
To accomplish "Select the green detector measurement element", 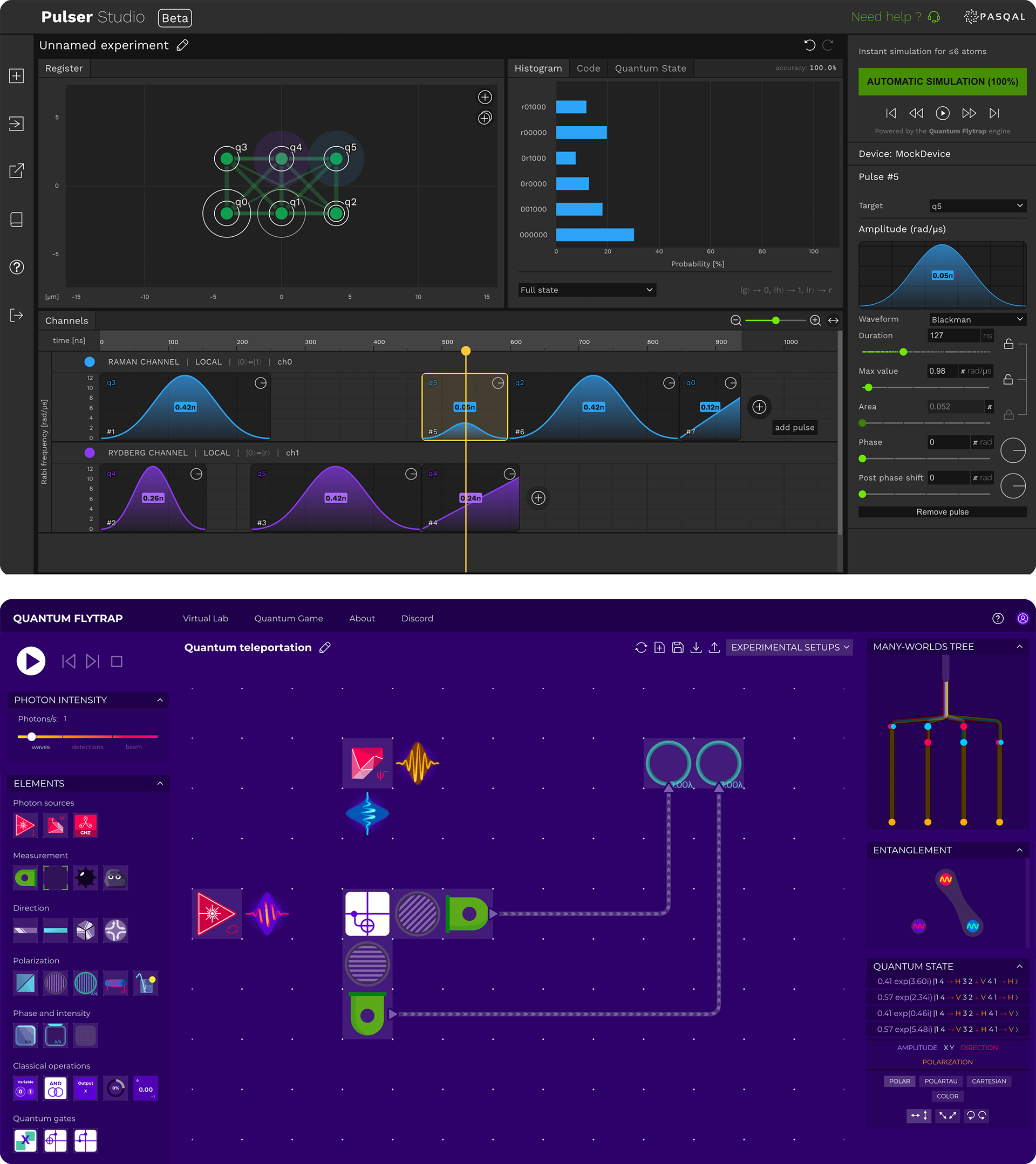I will point(25,878).
